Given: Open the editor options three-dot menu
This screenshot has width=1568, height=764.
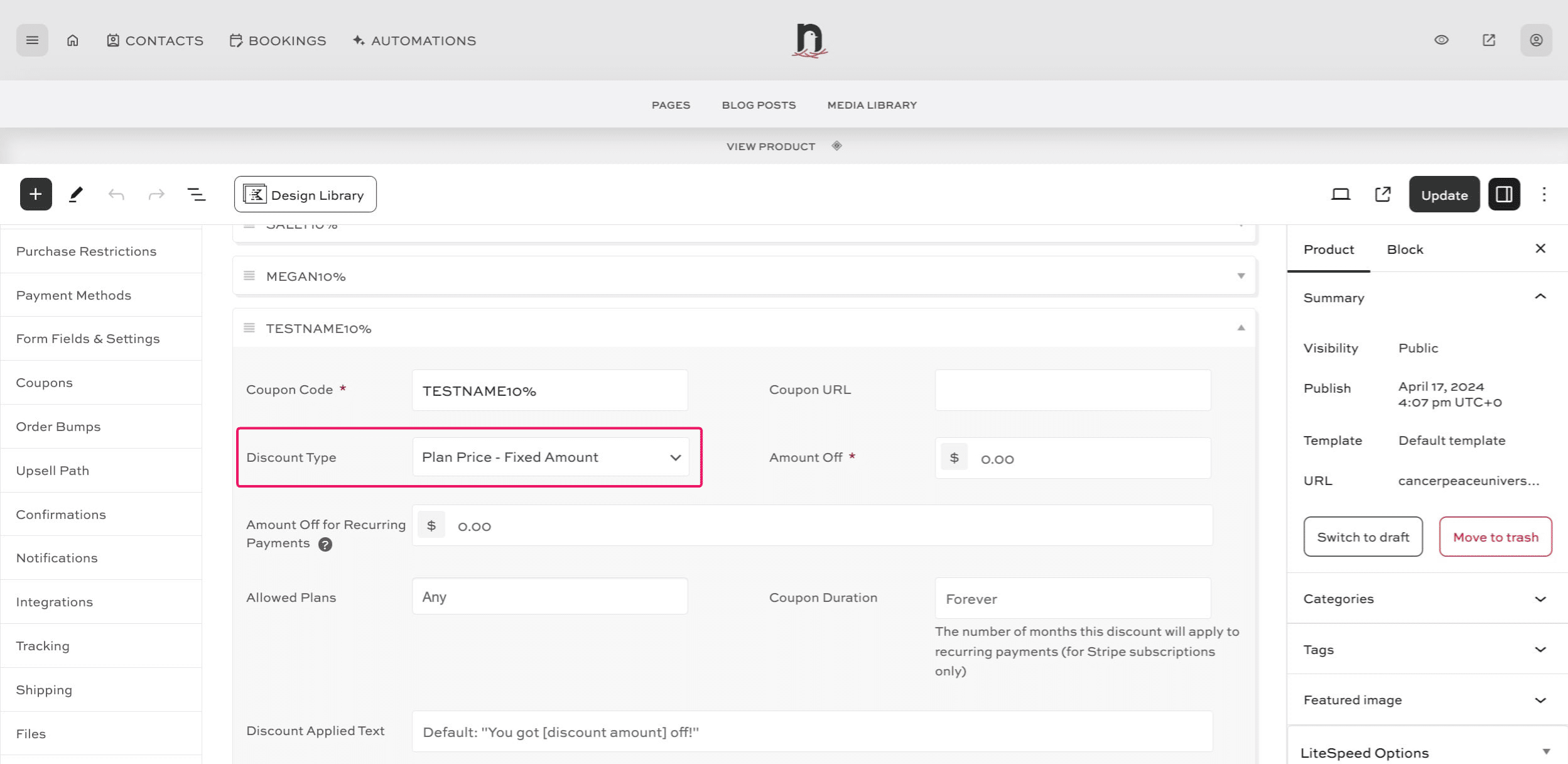Looking at the screenshot, I should tap(1544, 194).
